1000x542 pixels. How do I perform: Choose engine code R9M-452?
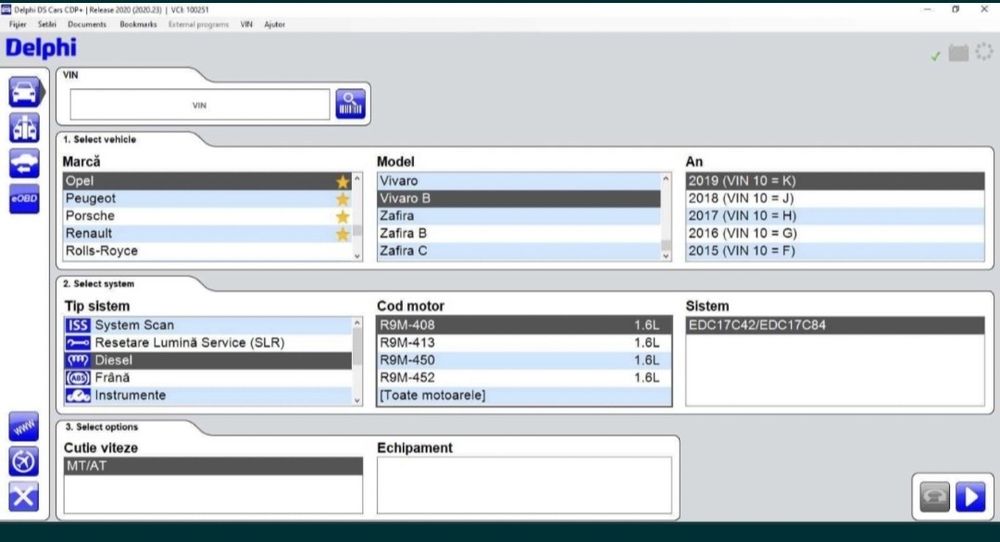tap(524, 378)
